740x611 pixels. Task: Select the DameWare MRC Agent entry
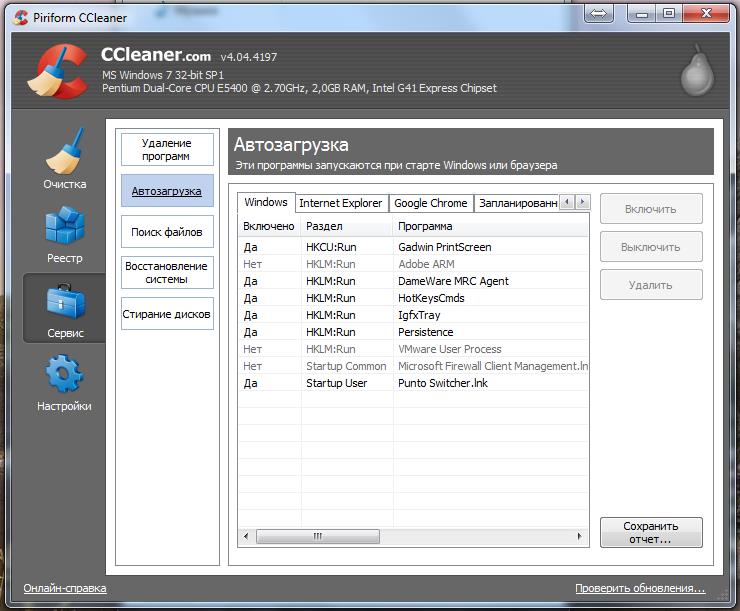pos(413,281)
